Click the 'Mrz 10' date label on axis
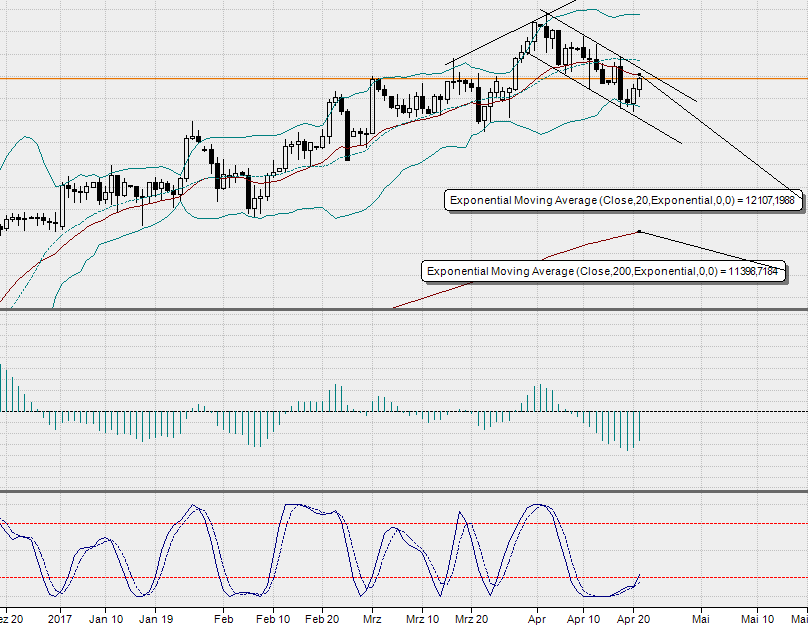808x633 pixels. pos(423,619)
